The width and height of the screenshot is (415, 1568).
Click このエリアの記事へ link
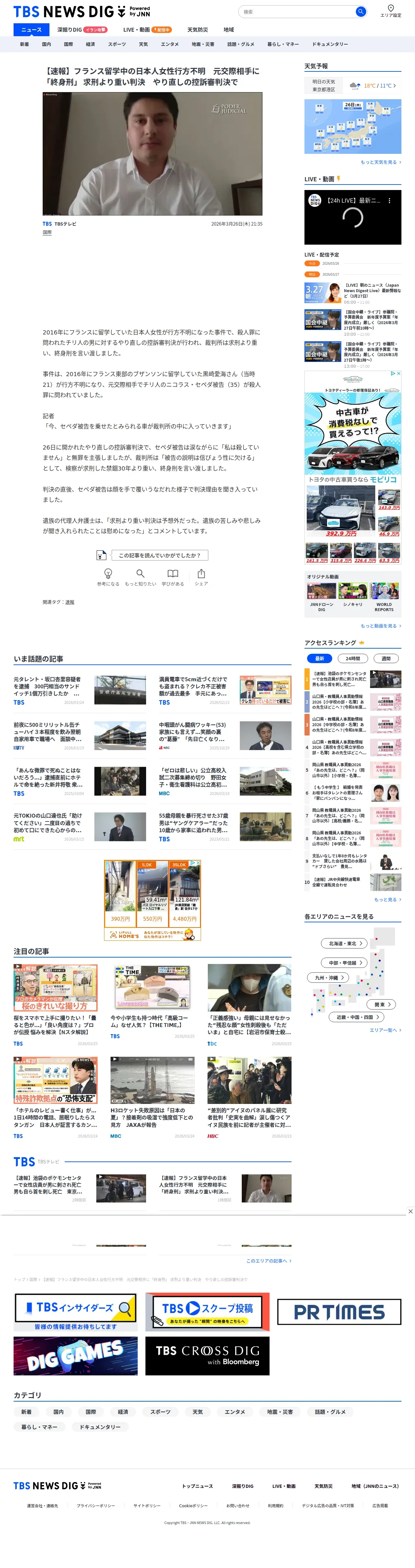(x=268, y=1261)
